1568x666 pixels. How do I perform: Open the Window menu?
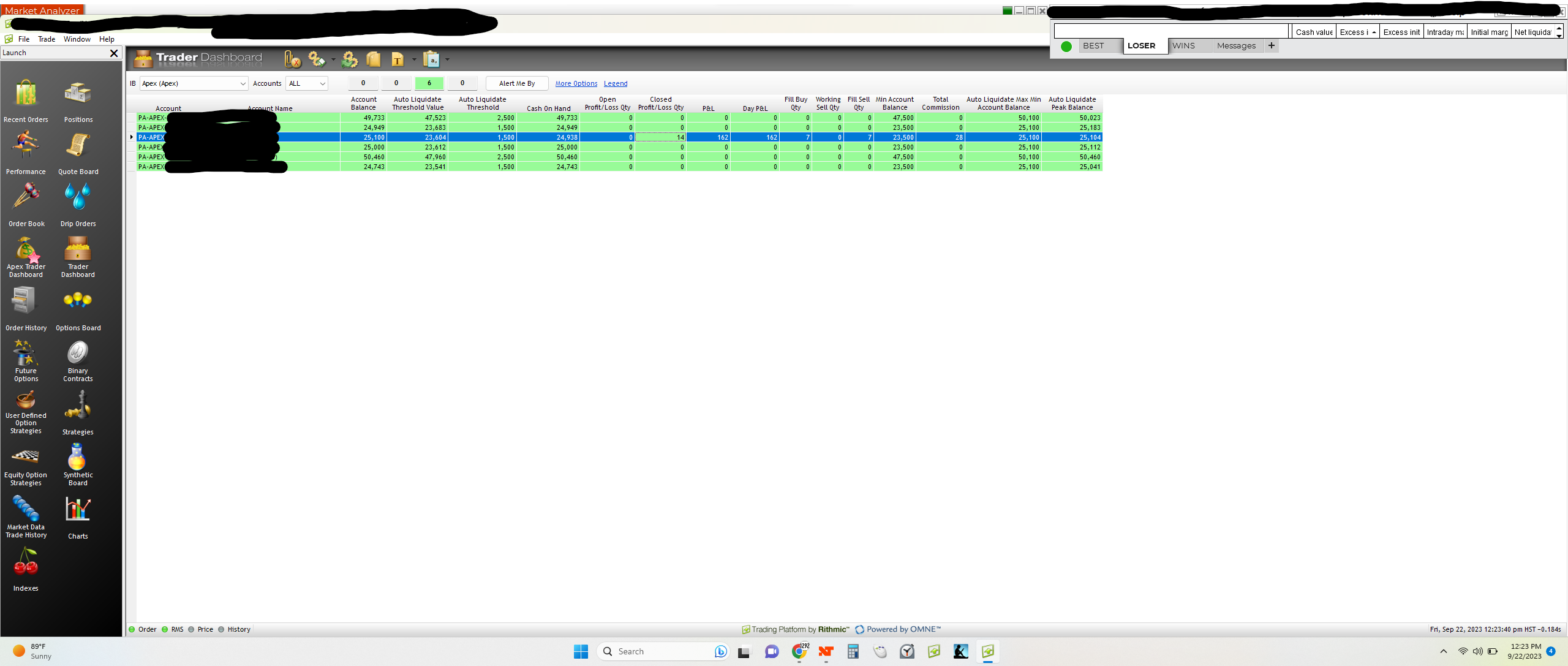[77, 39]
